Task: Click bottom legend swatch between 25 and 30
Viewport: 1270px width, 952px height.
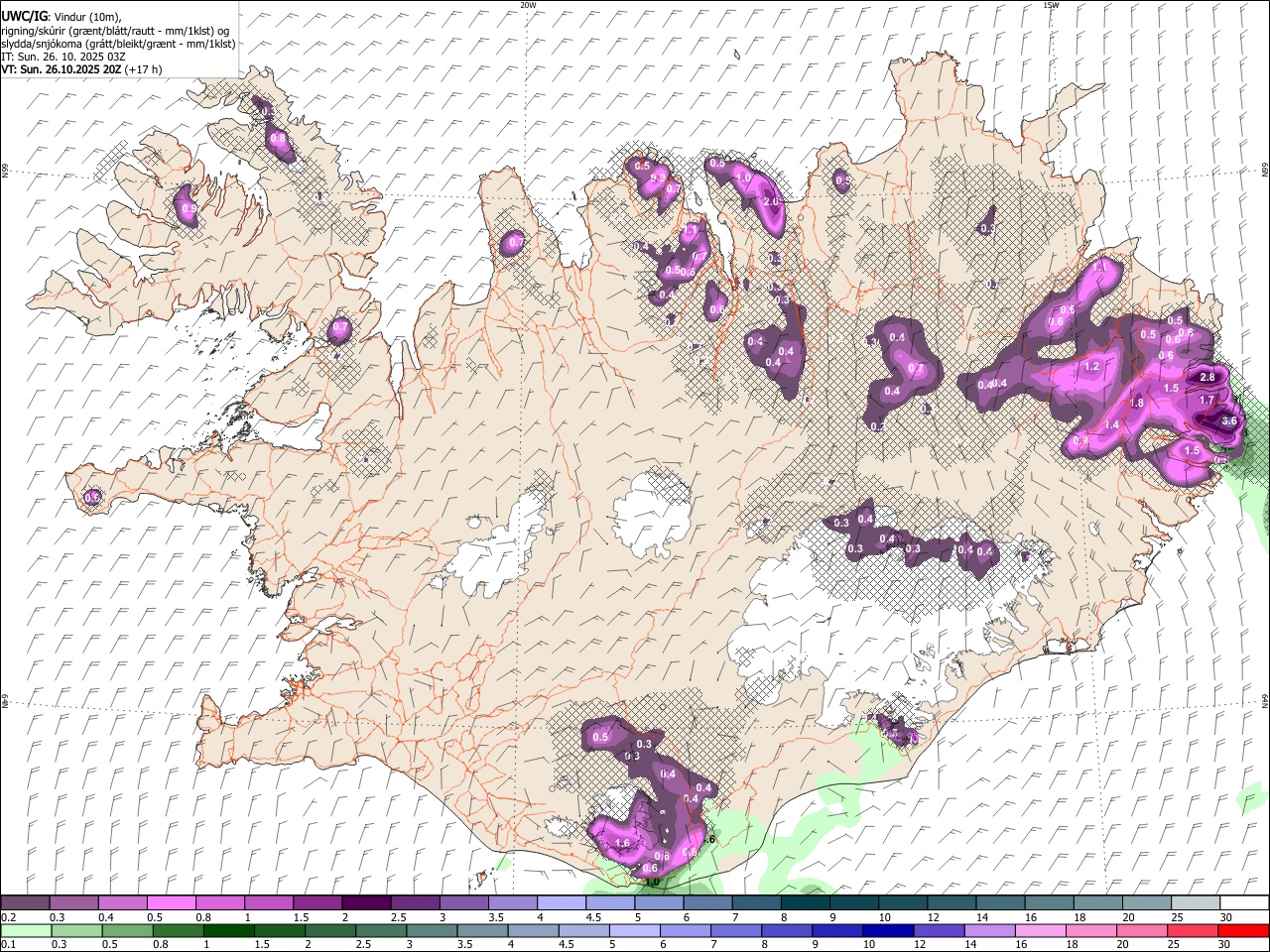Action: (1192, 930)
